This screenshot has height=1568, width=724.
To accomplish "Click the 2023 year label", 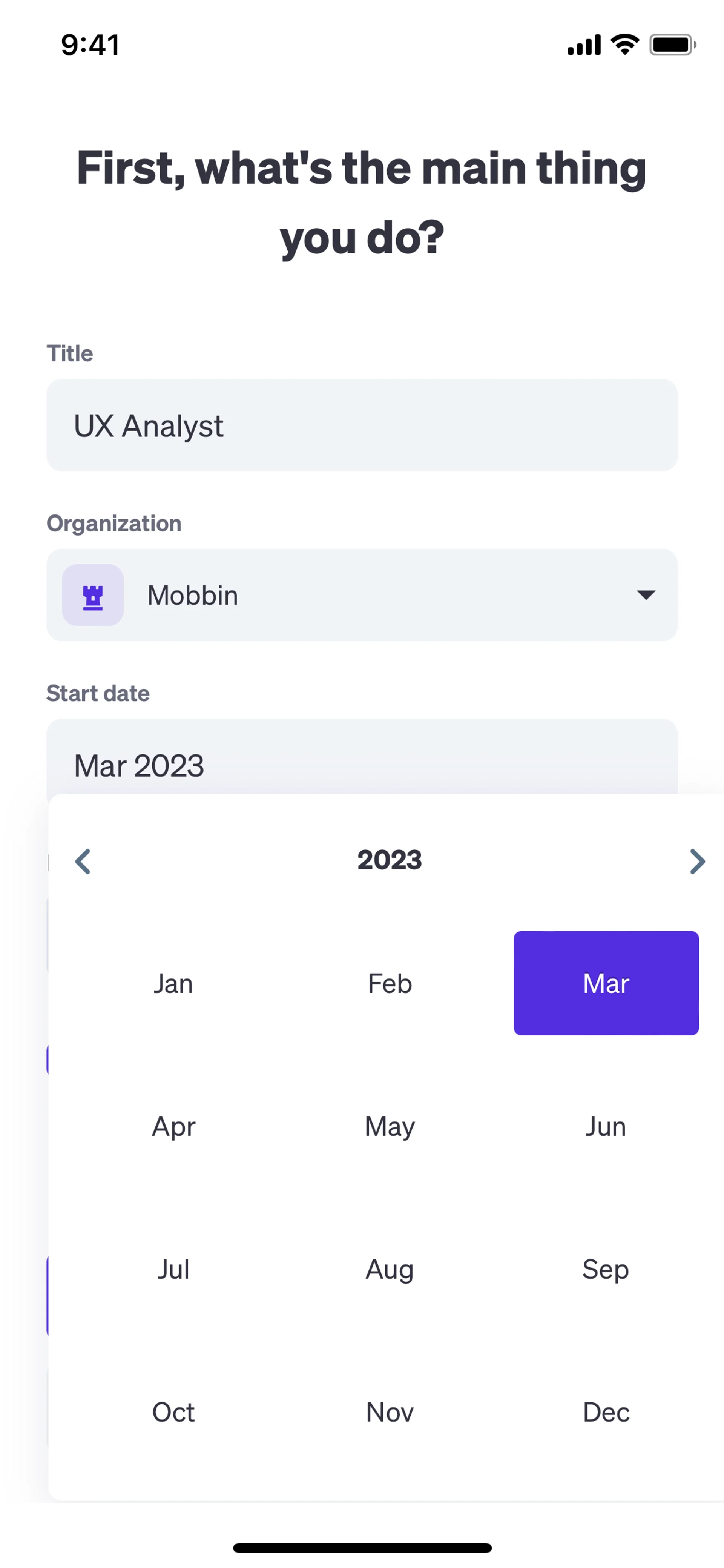I will 390,860.
